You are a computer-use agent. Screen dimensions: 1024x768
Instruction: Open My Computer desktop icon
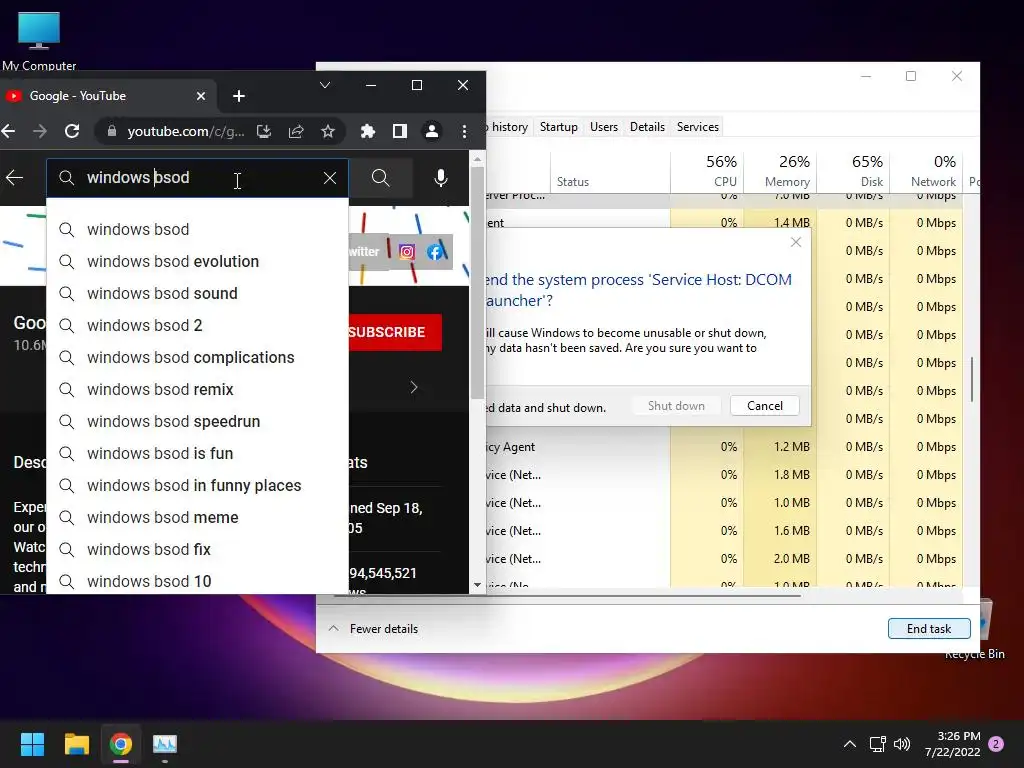(x=39, y=40)
